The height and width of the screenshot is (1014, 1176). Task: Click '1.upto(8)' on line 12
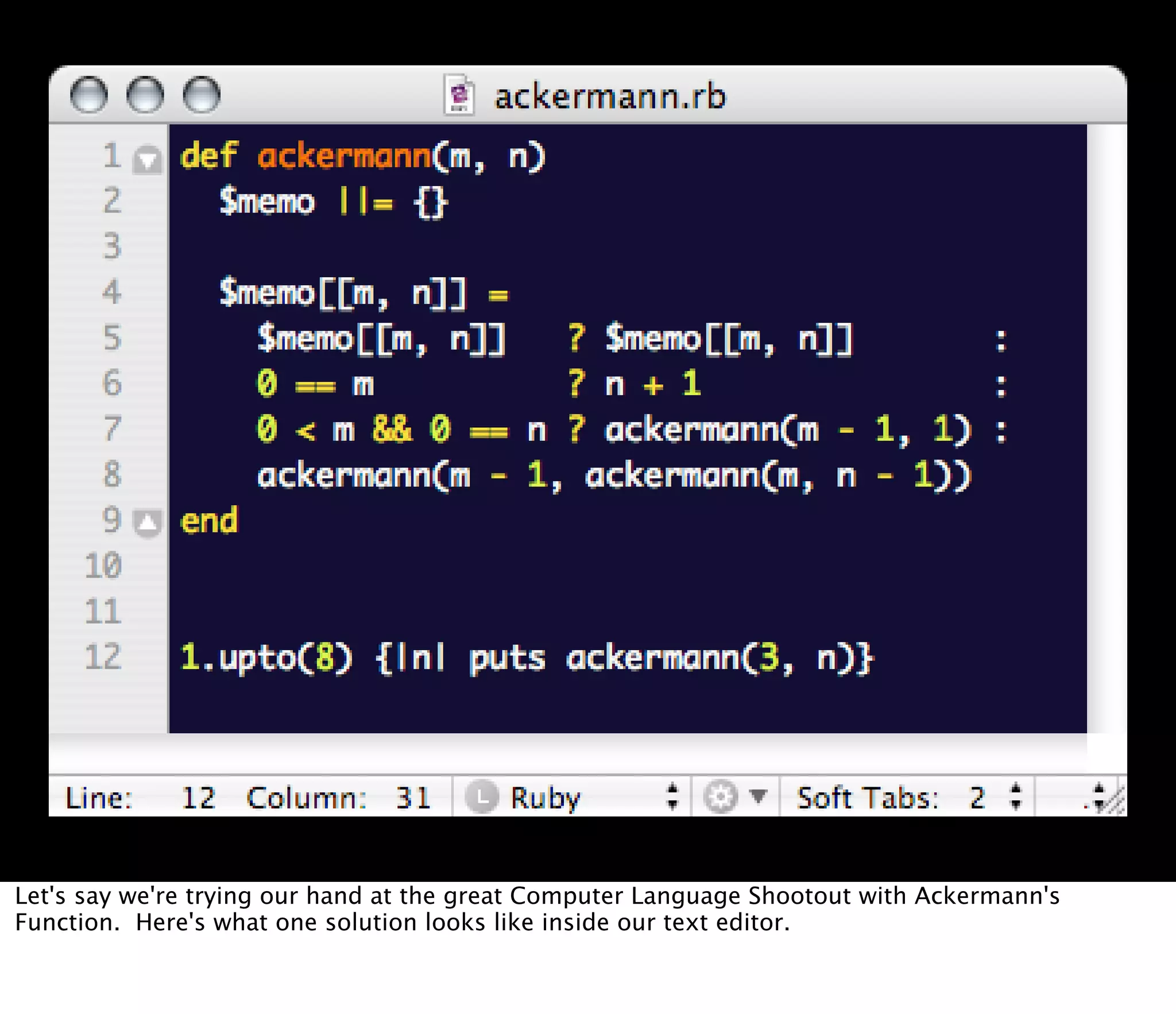(266, 658)
